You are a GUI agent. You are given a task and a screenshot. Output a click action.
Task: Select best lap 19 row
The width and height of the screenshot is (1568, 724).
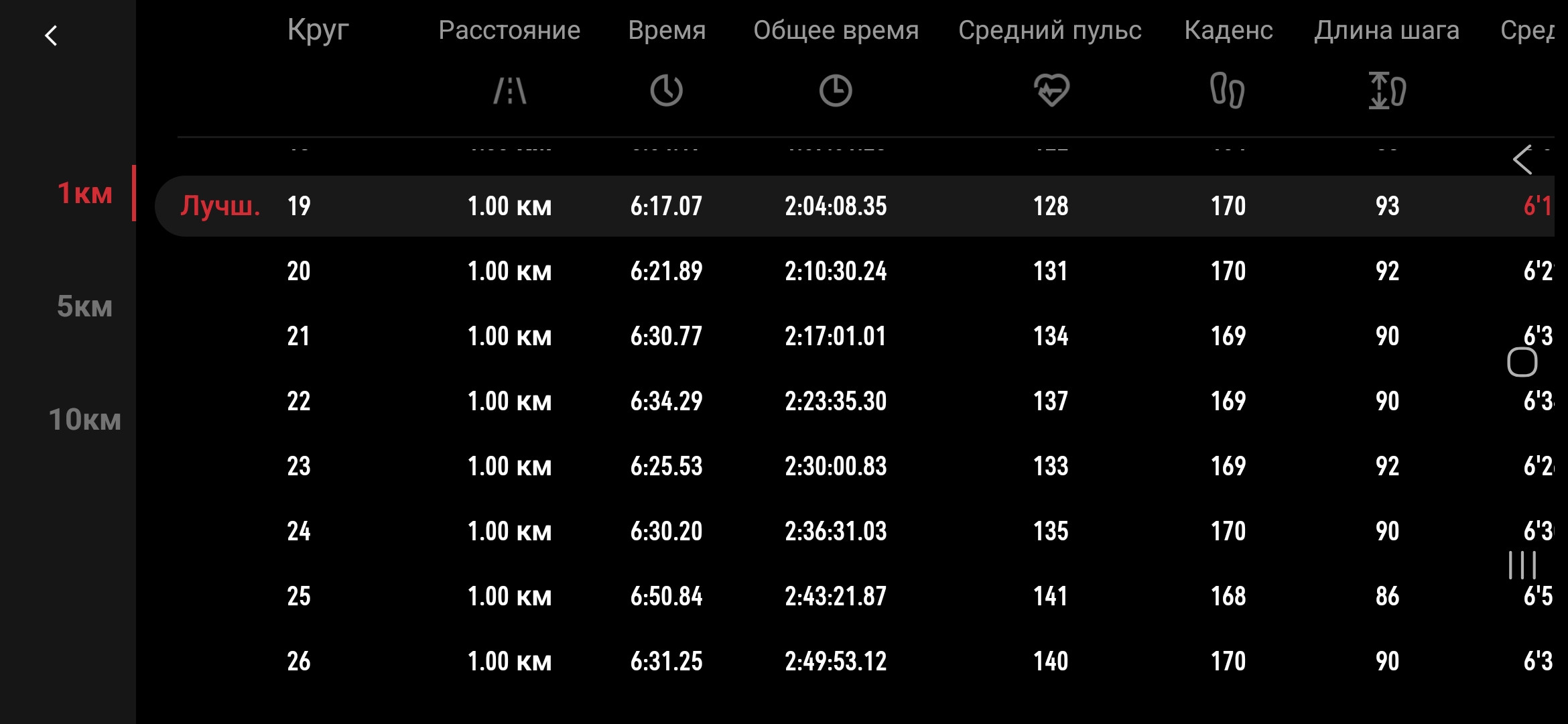coord(854,206)
